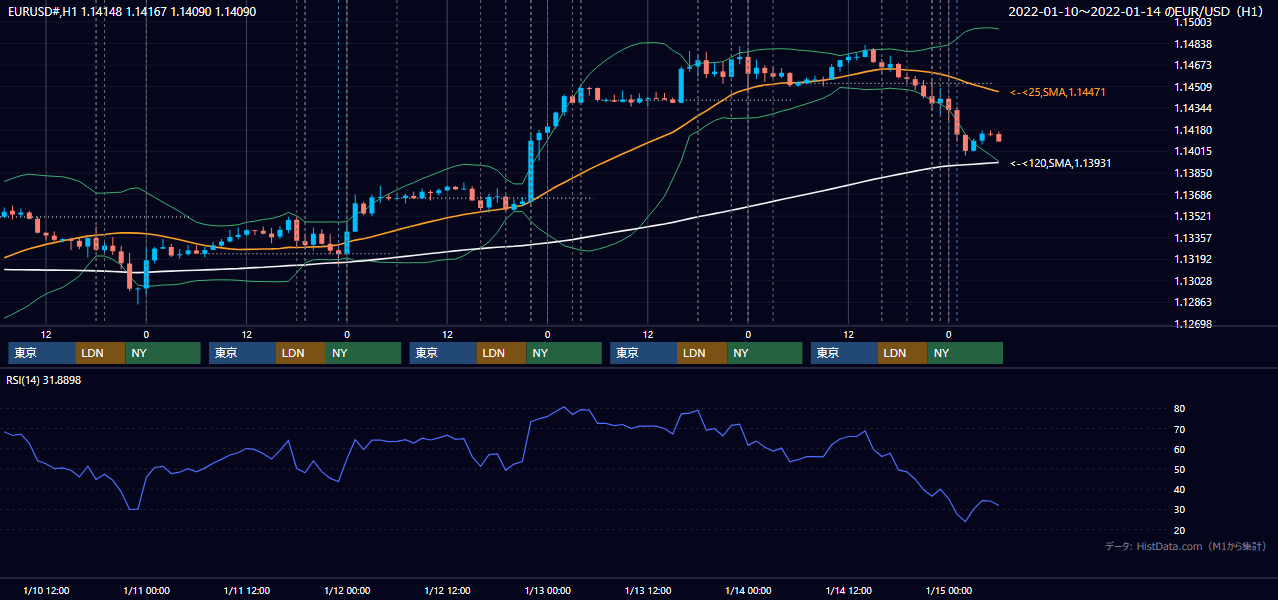Click the NY session block for 1/12
Screen dimensions: 1278x600
(x=564, y=353)
